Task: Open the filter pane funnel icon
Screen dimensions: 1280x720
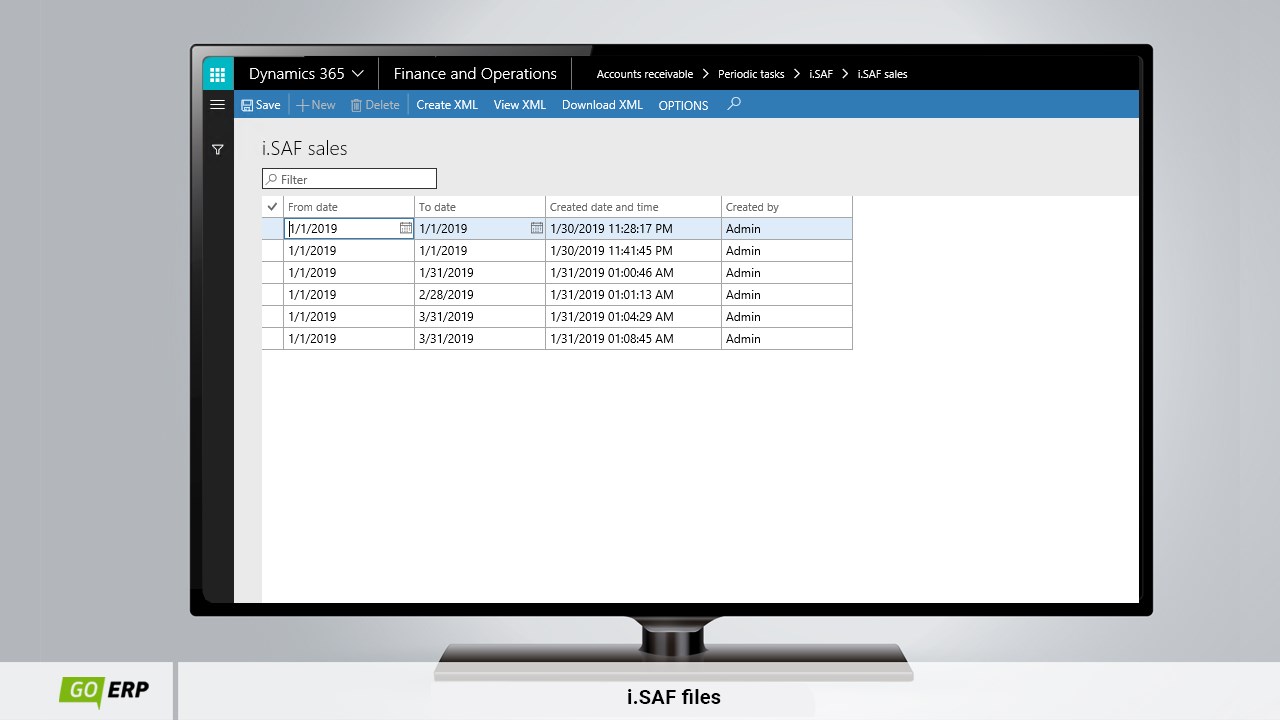Action: pos(217,149)
